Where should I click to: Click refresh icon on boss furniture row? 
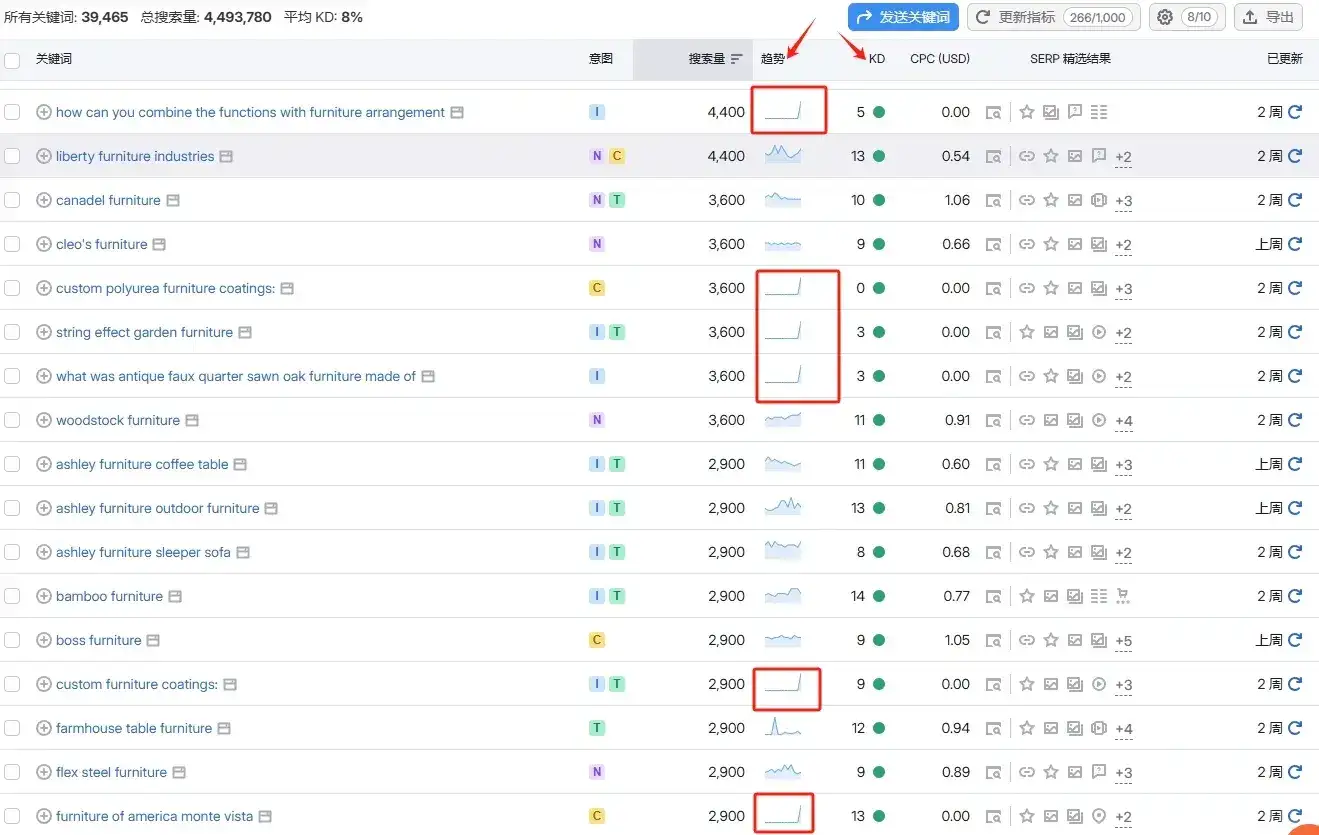point(1295,640)
